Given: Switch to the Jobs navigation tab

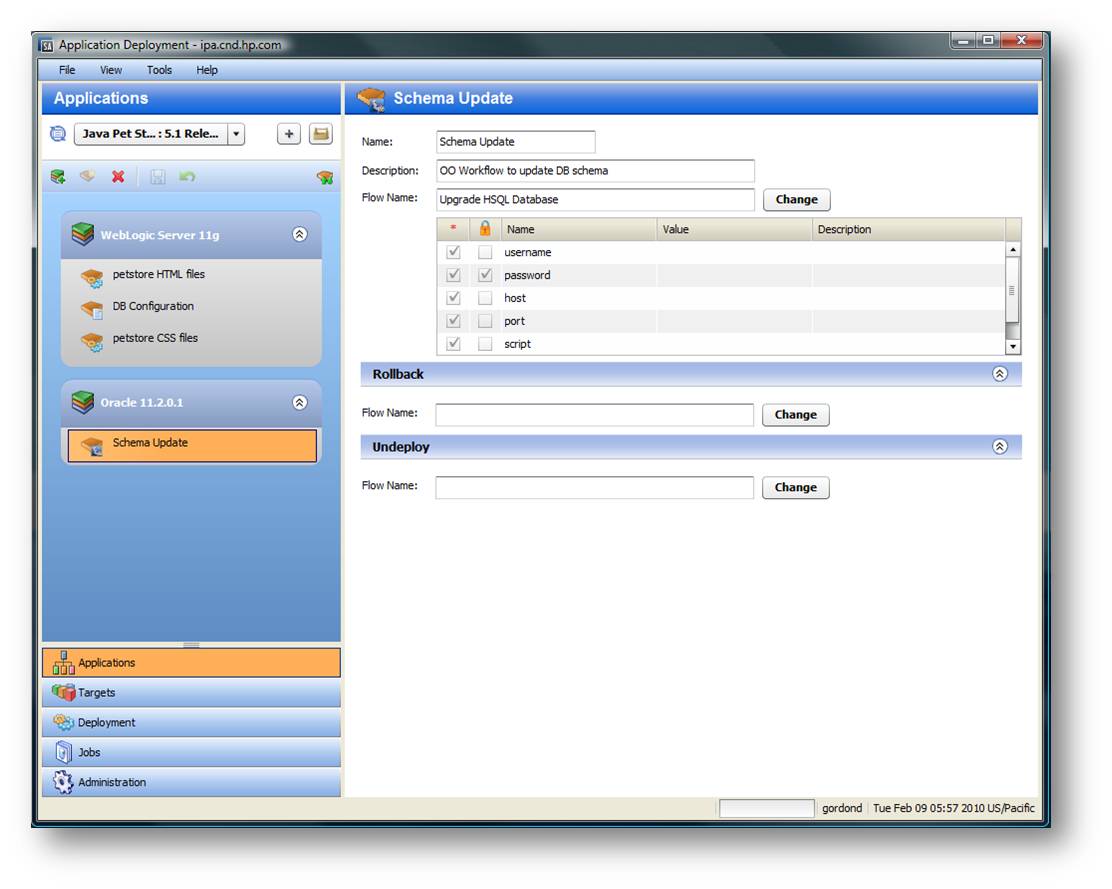Looking at the screenshot, I should [191, 752].
